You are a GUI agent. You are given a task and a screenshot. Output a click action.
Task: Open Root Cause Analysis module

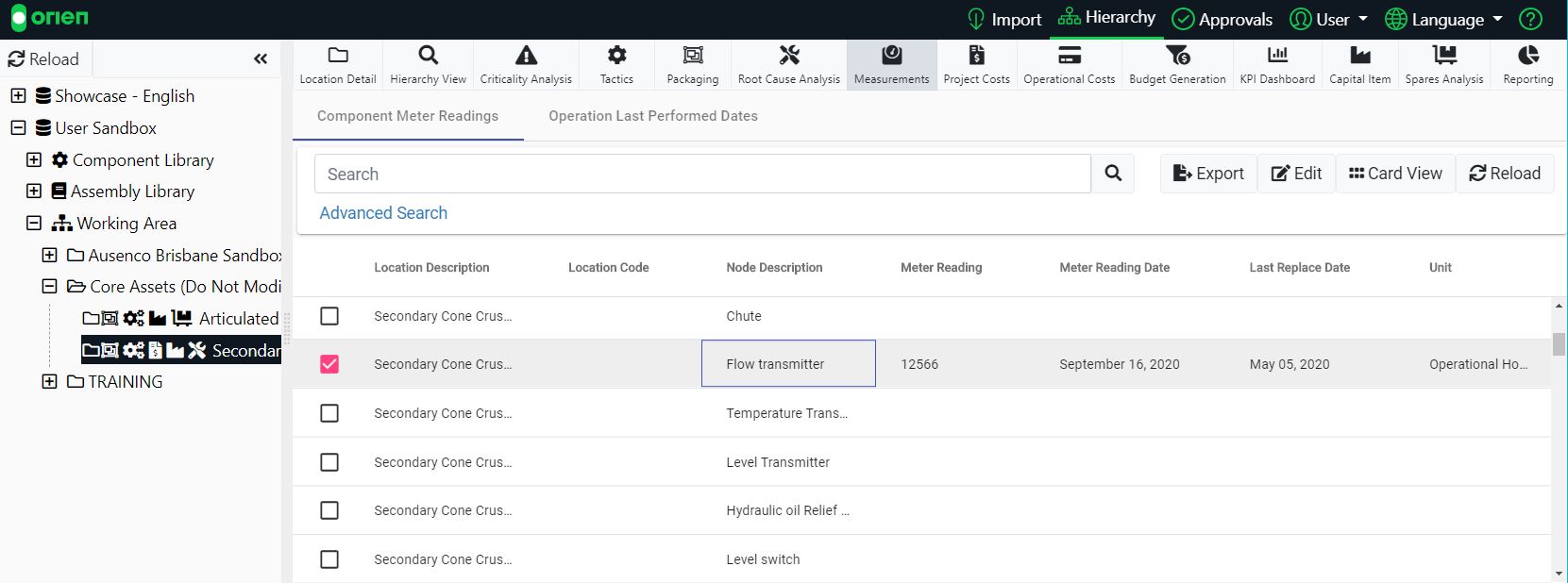click(x=788, y=65)
